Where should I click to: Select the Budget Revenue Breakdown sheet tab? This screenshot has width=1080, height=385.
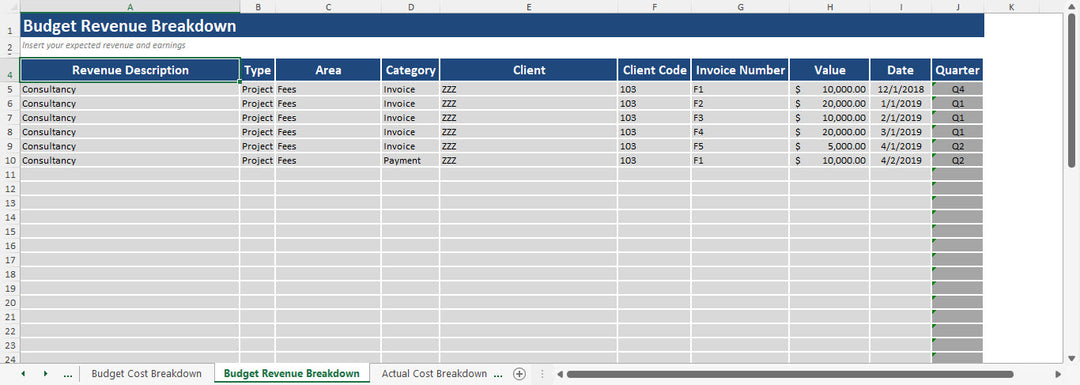tap(291, 373)
